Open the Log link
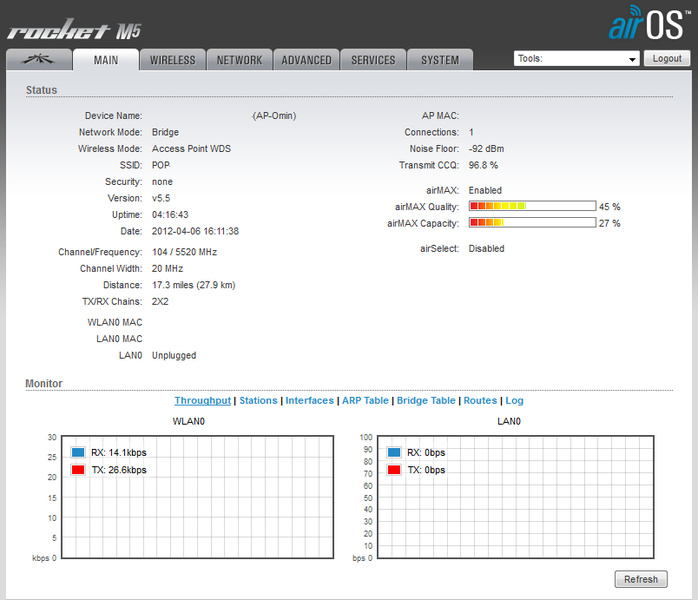This screenshot has height=600, width=698. [514, 400]
